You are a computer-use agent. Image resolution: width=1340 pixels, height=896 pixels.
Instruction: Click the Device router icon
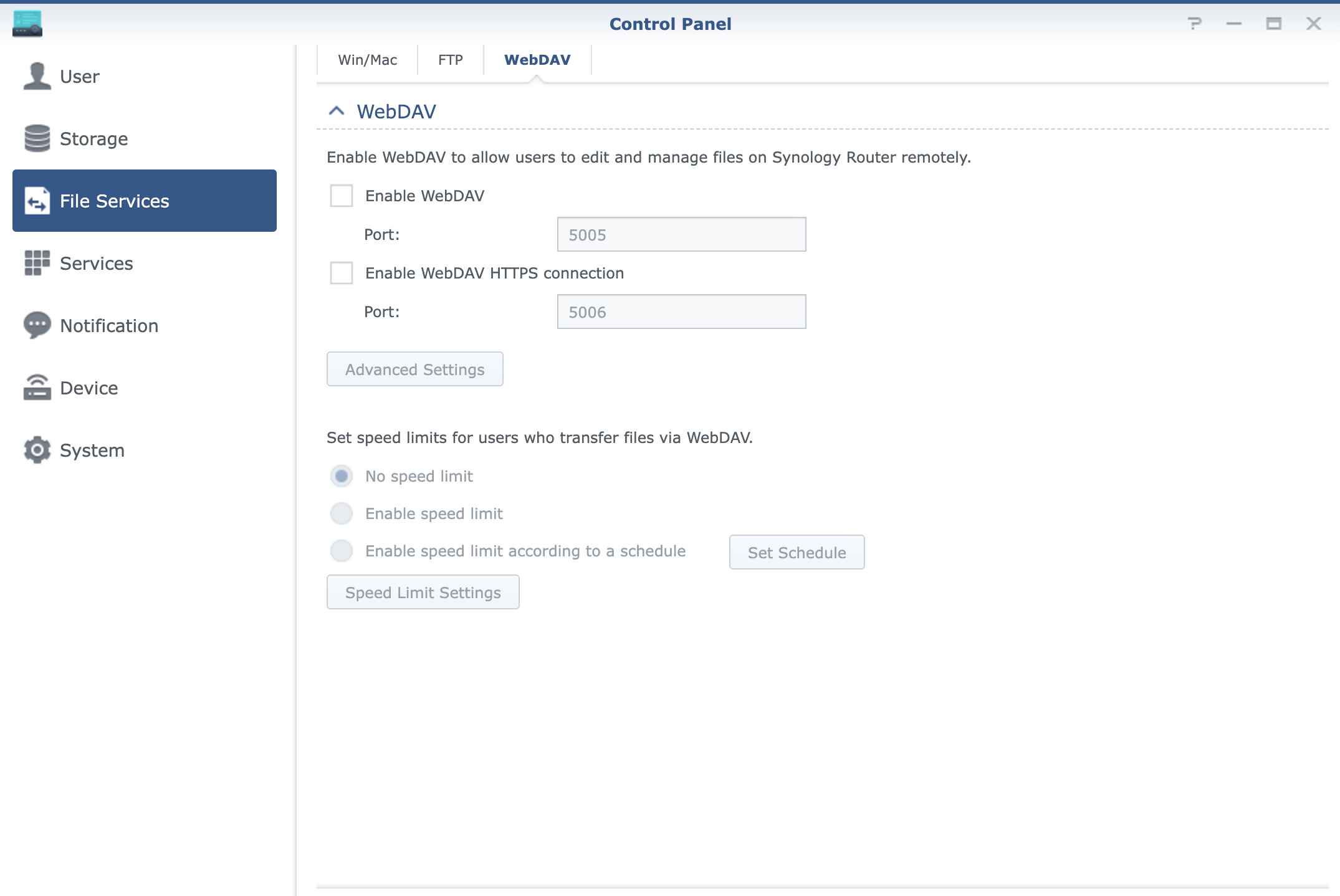click(37, 388)
